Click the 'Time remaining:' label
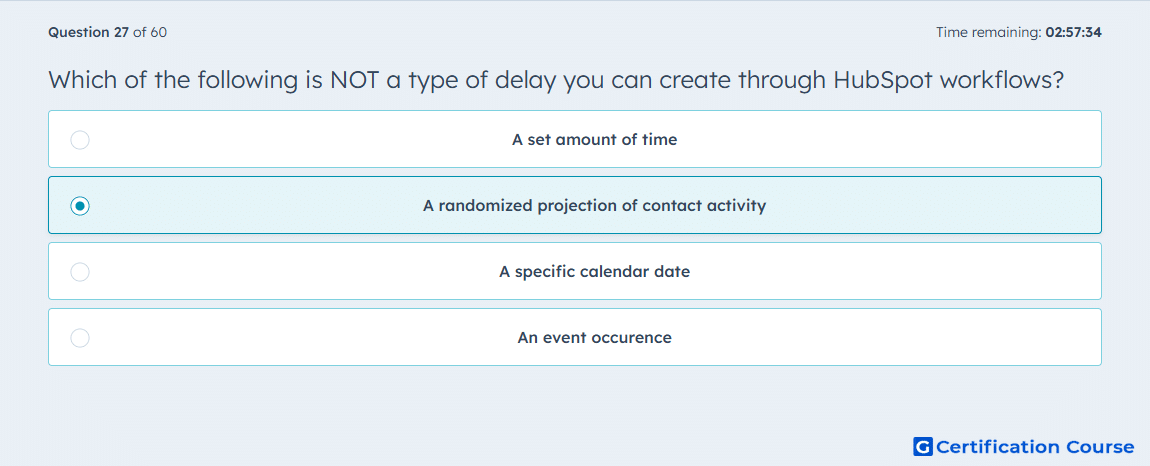Image resolution: width=1150 pixels, height=466 pixels. point(989,32)
